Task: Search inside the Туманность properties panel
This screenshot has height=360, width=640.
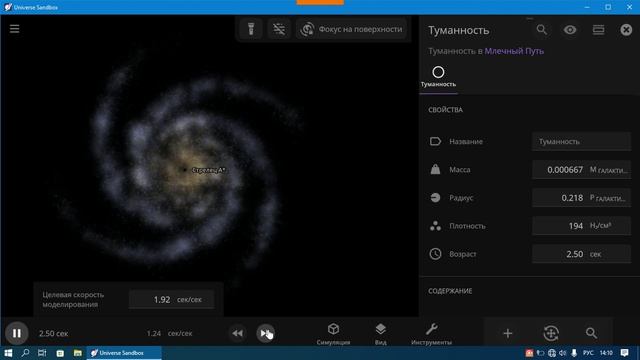Action: [542, 29]
